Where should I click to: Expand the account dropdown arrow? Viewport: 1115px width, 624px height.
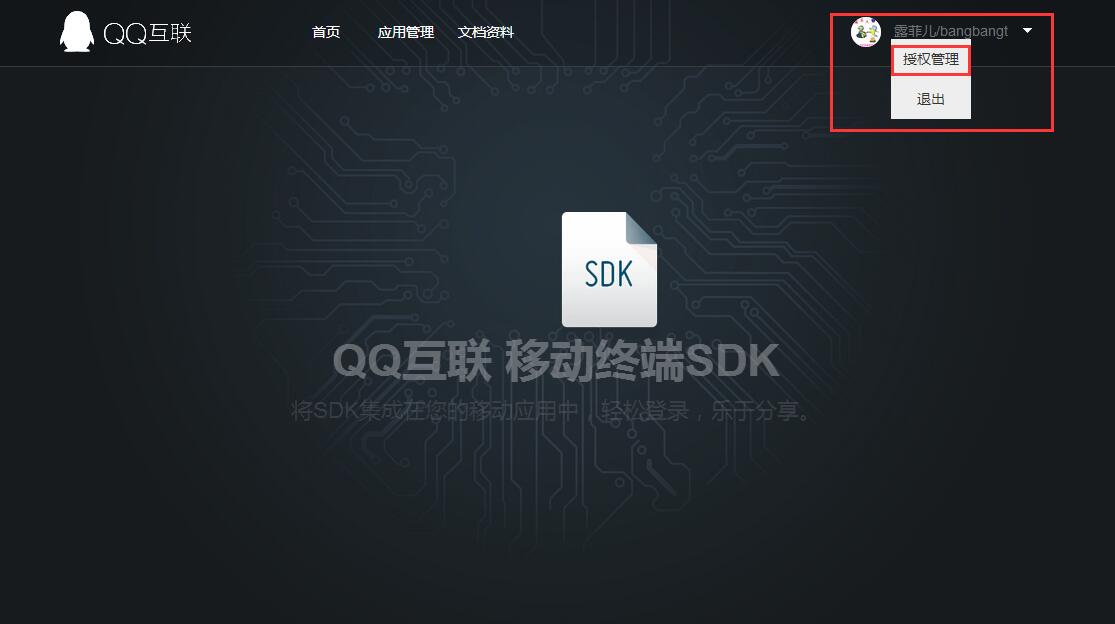[1027, 31]
